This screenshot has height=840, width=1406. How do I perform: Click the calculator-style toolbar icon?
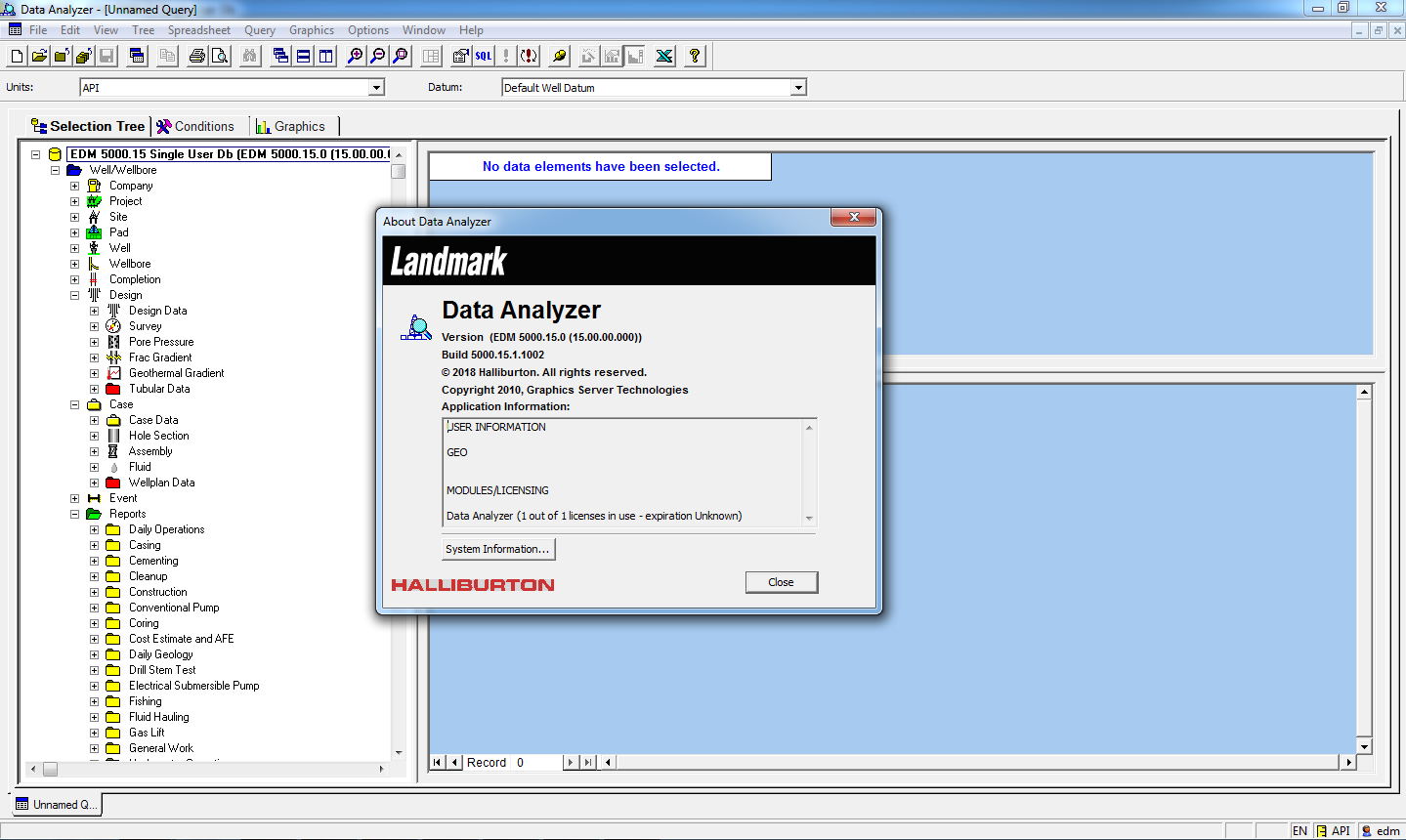137,56
